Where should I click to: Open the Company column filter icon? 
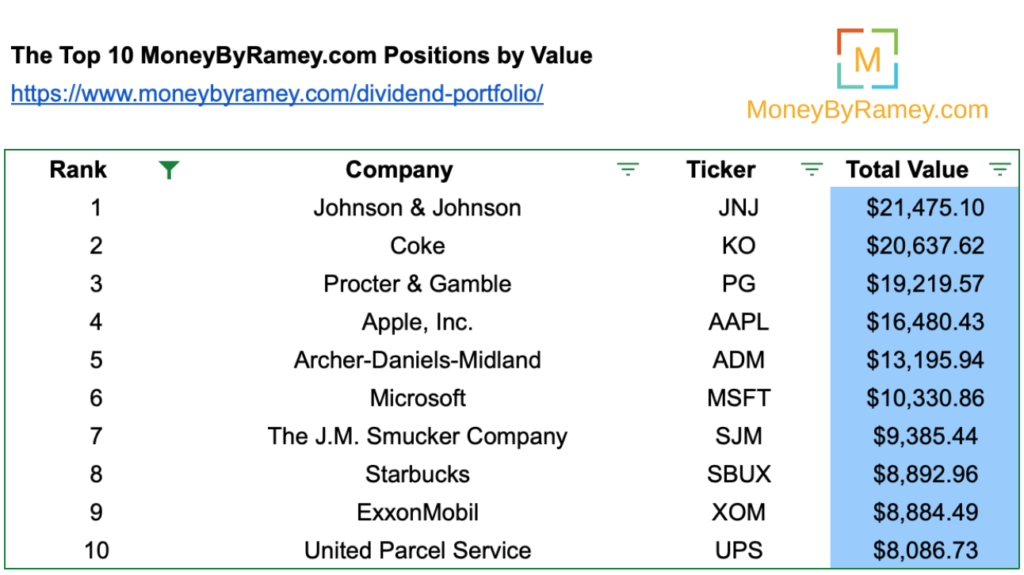coord(628,170)
